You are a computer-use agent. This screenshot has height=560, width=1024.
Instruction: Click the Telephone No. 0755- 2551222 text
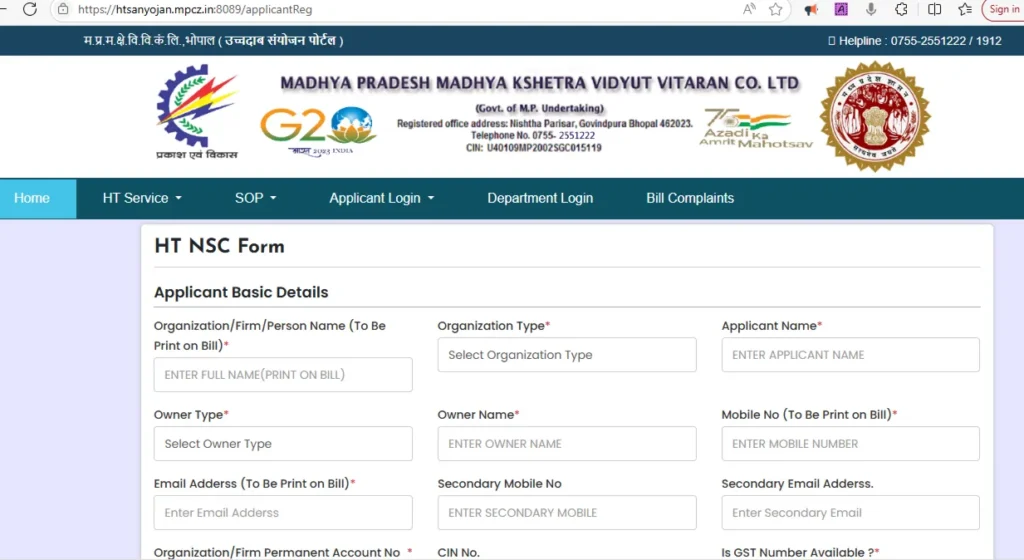click(533, 136)
